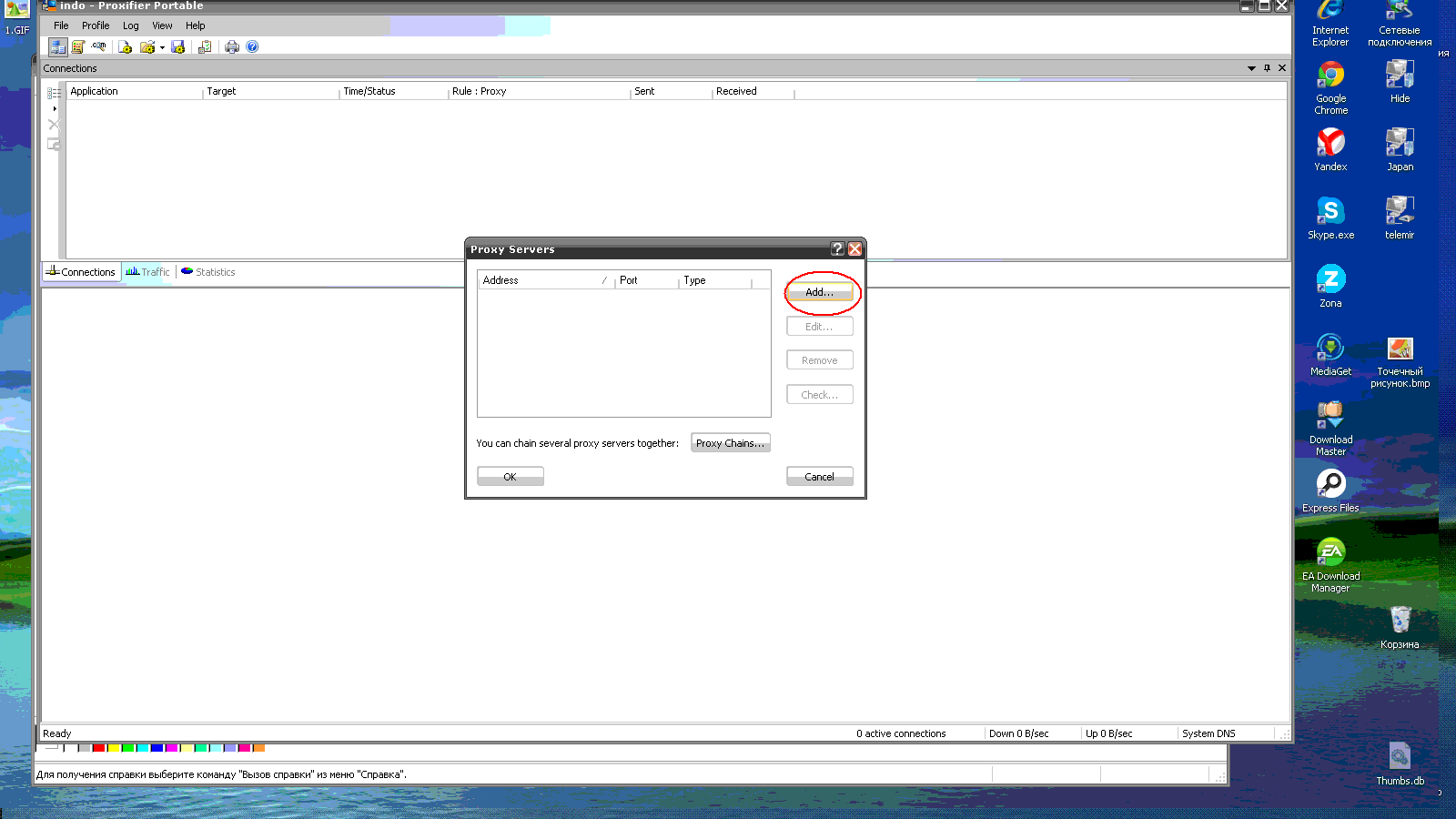
Task: Select the yellow swatch in Paint palette
Action: tap(114, 748)
